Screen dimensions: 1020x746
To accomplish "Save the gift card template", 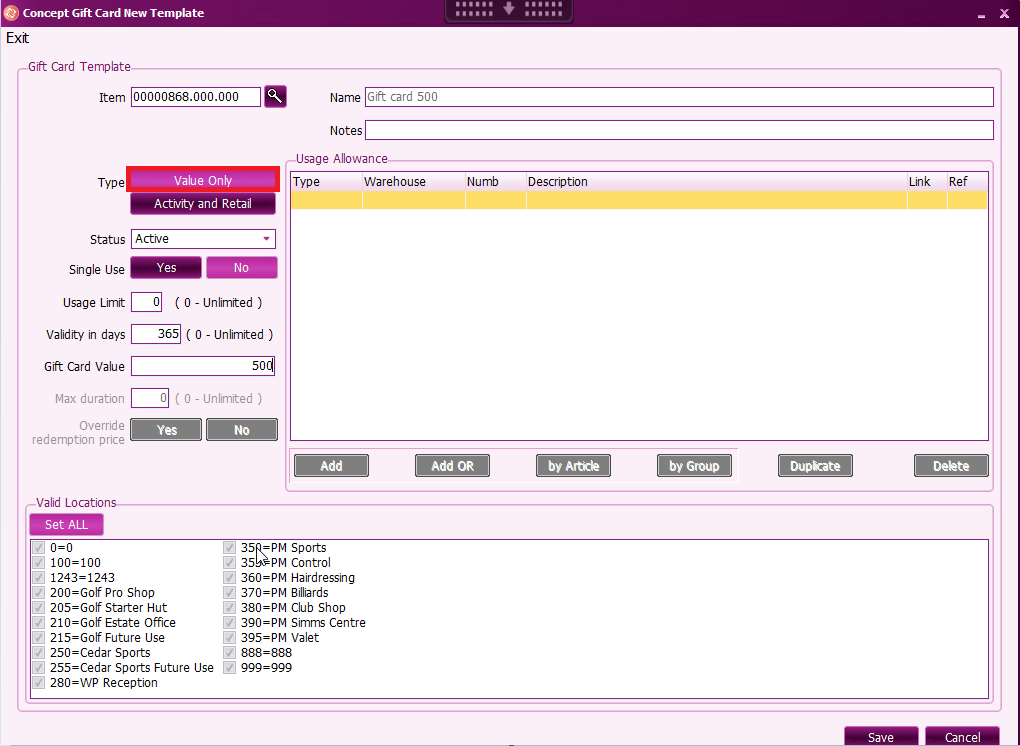I will coord(881,736).
